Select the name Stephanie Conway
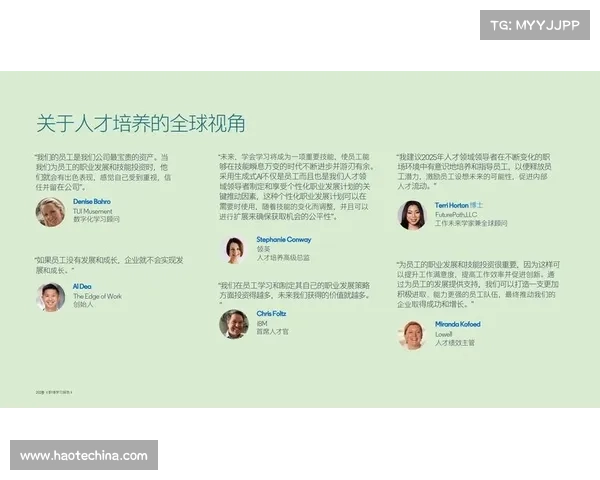Viewport: 600px width, 480px height. click(x=284, y=240)
